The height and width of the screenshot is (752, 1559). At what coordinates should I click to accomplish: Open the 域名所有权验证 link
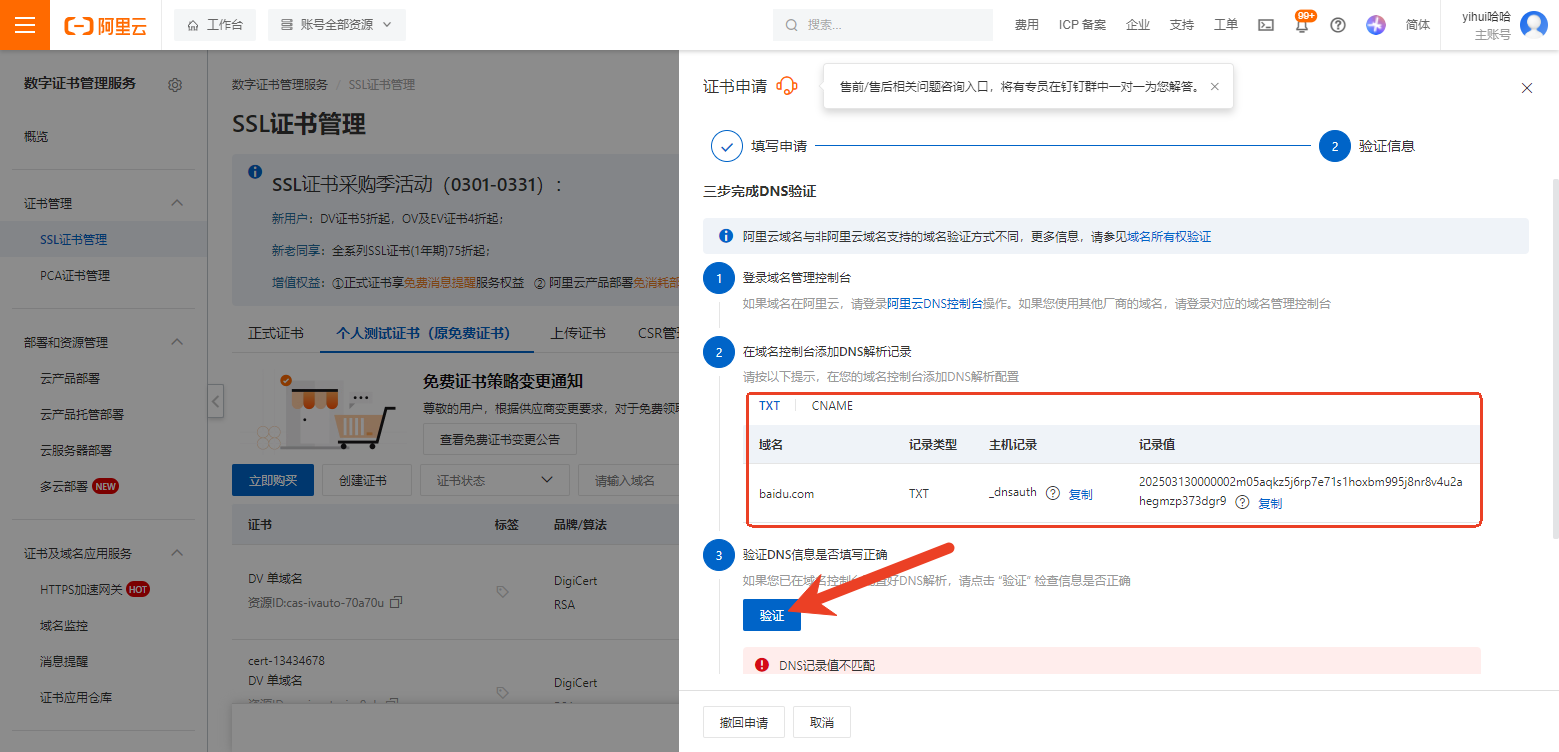(1169, 237)
